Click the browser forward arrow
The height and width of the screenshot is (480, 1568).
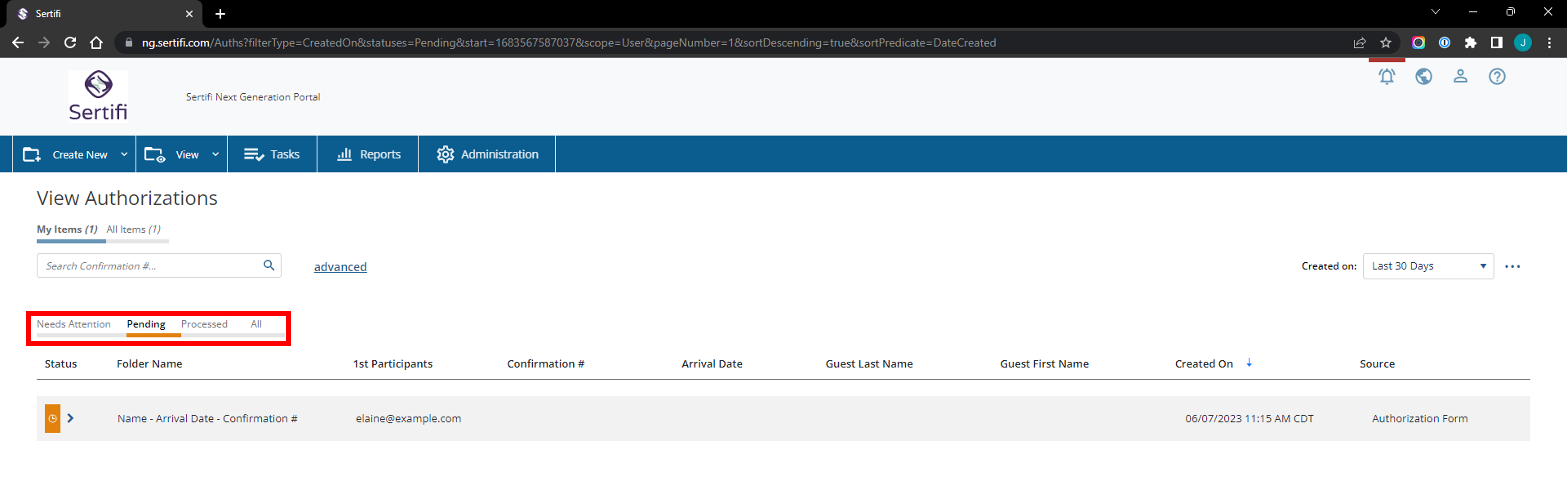click(x=43, y=43)
